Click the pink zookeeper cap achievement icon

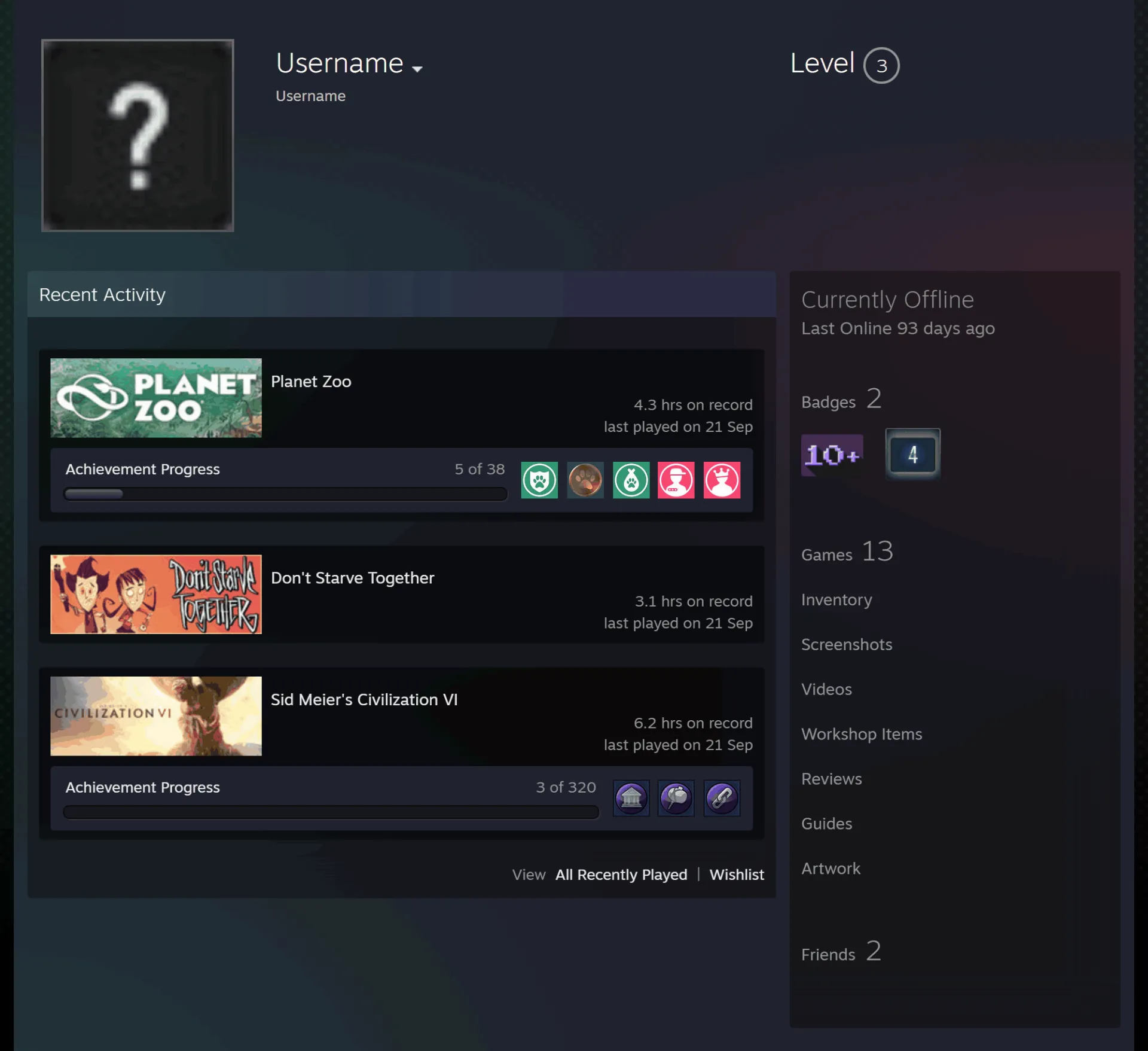(676, 480)
